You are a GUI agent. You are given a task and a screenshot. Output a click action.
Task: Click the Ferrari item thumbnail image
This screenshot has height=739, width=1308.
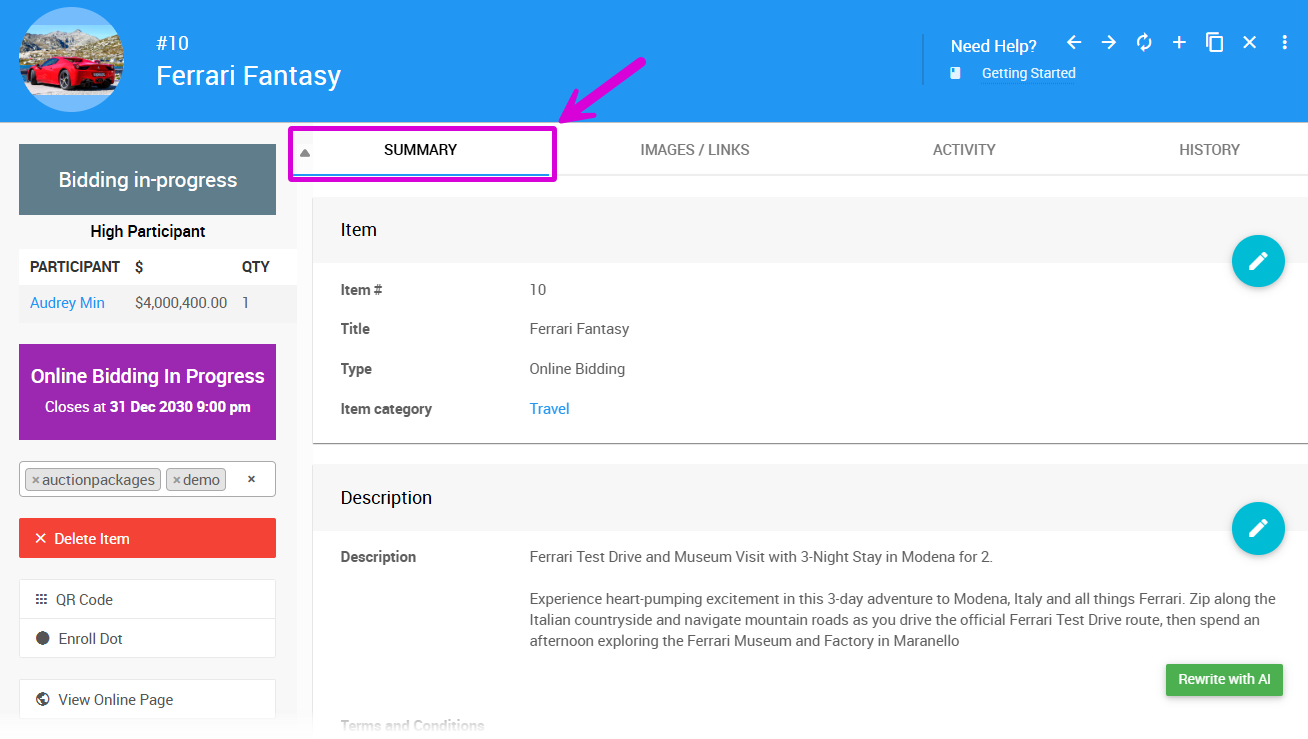72,60
